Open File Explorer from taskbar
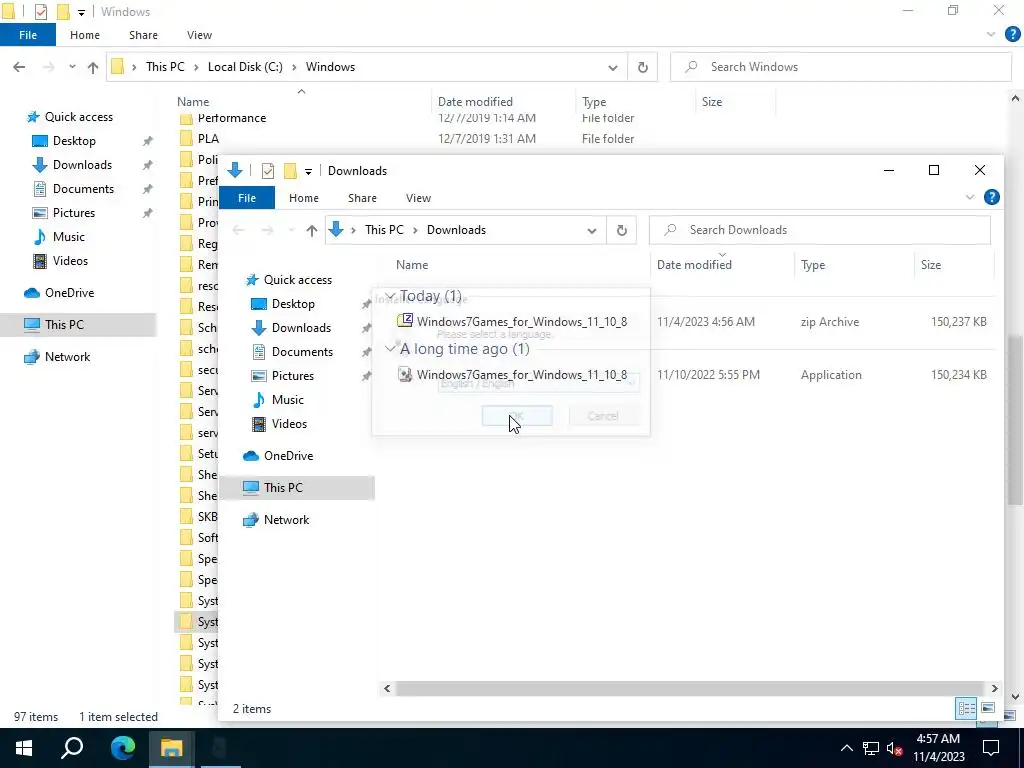 point(171,748)
